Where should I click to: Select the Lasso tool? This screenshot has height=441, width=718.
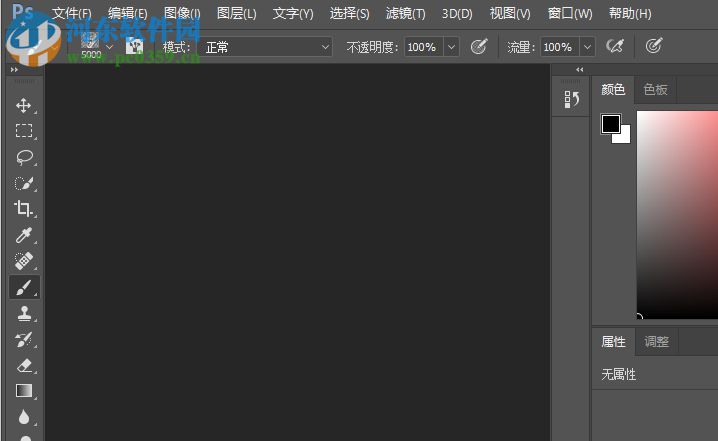(x=24, y=157)
